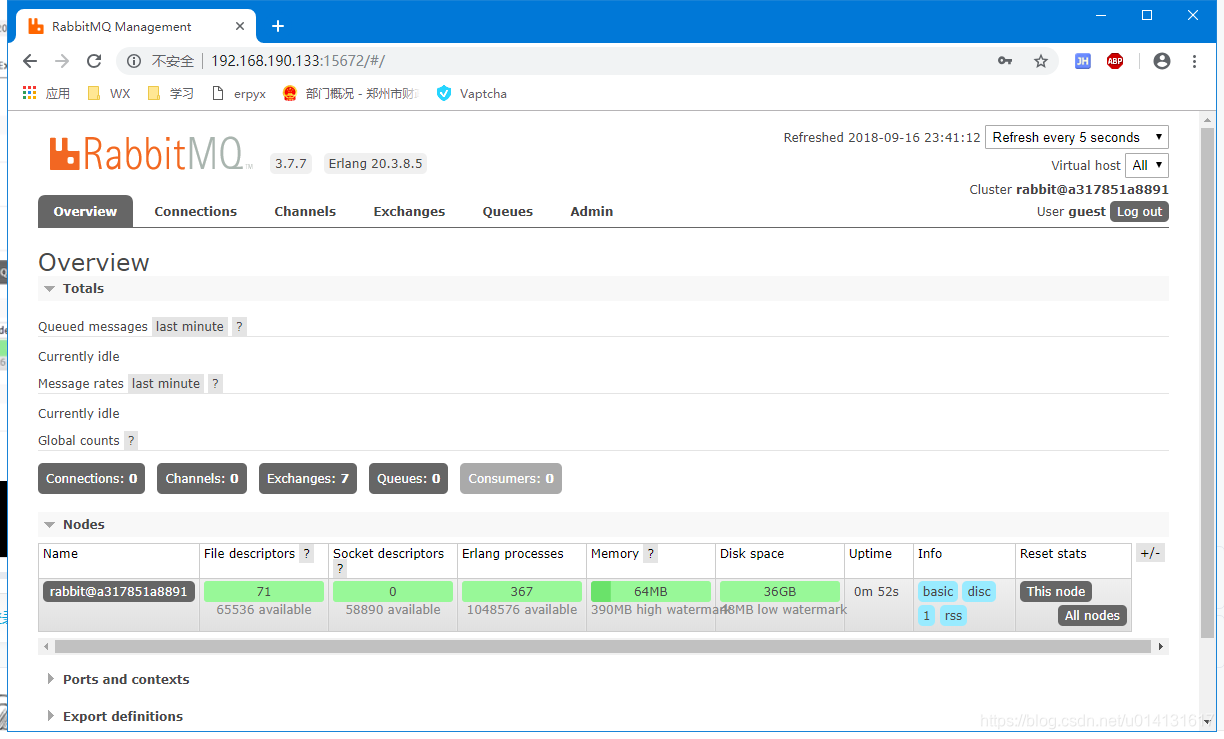Screen dimensions: 1224x739
Task: Open a new browser tab
Action: pos(278,26)
